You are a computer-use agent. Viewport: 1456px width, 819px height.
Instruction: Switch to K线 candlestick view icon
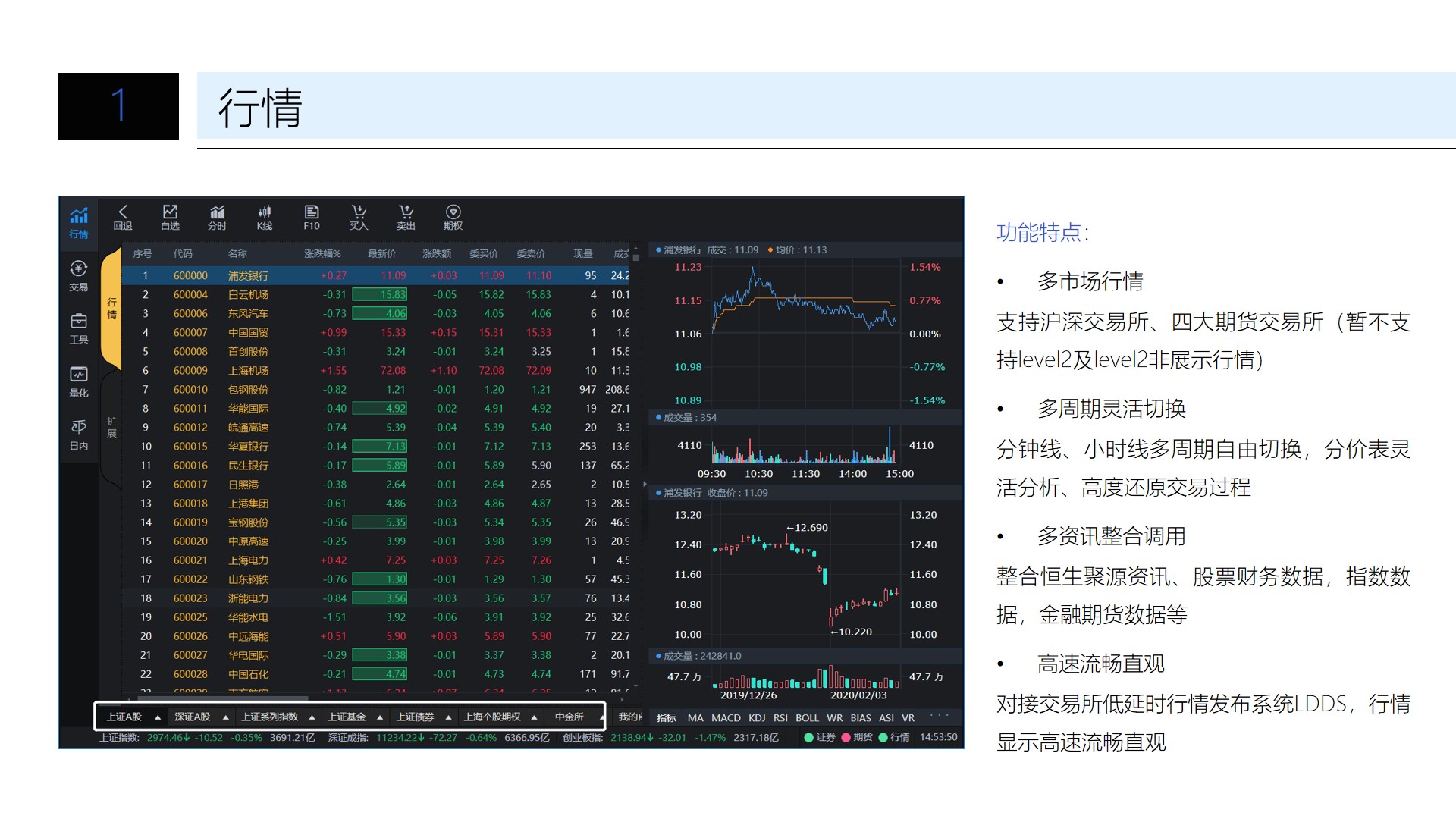tap(264, 218)
